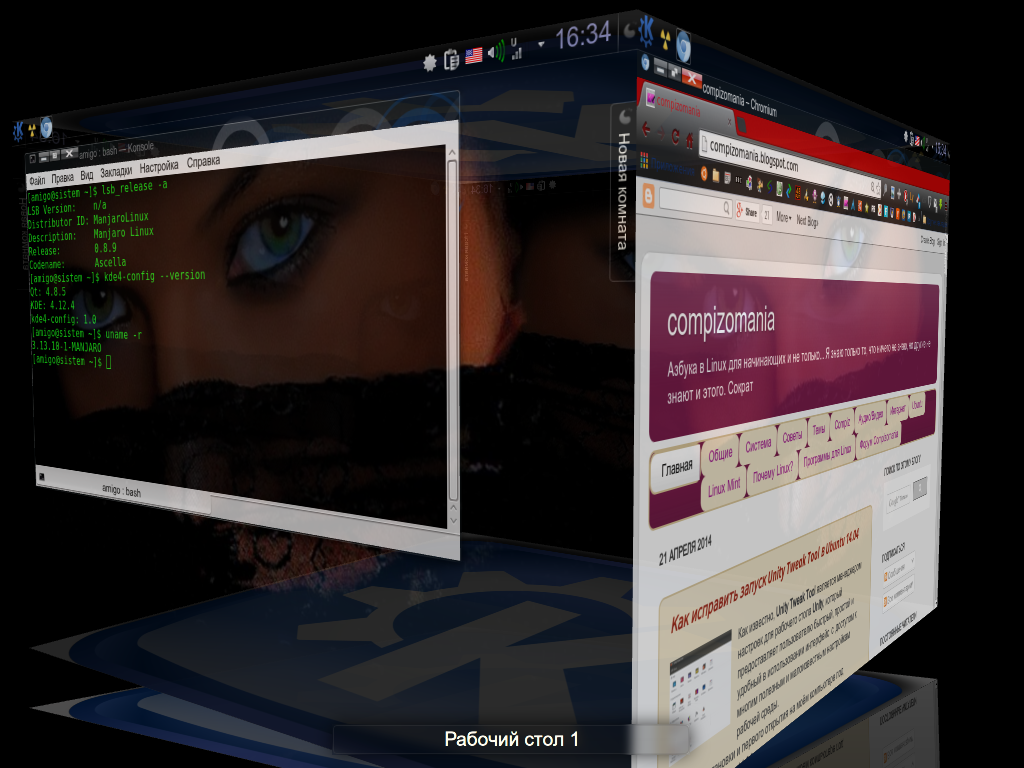Image resolution: width=1024 pixels, height=768 pixels.
Task: Click Chromium home button
Action: [x=689, y=141]
